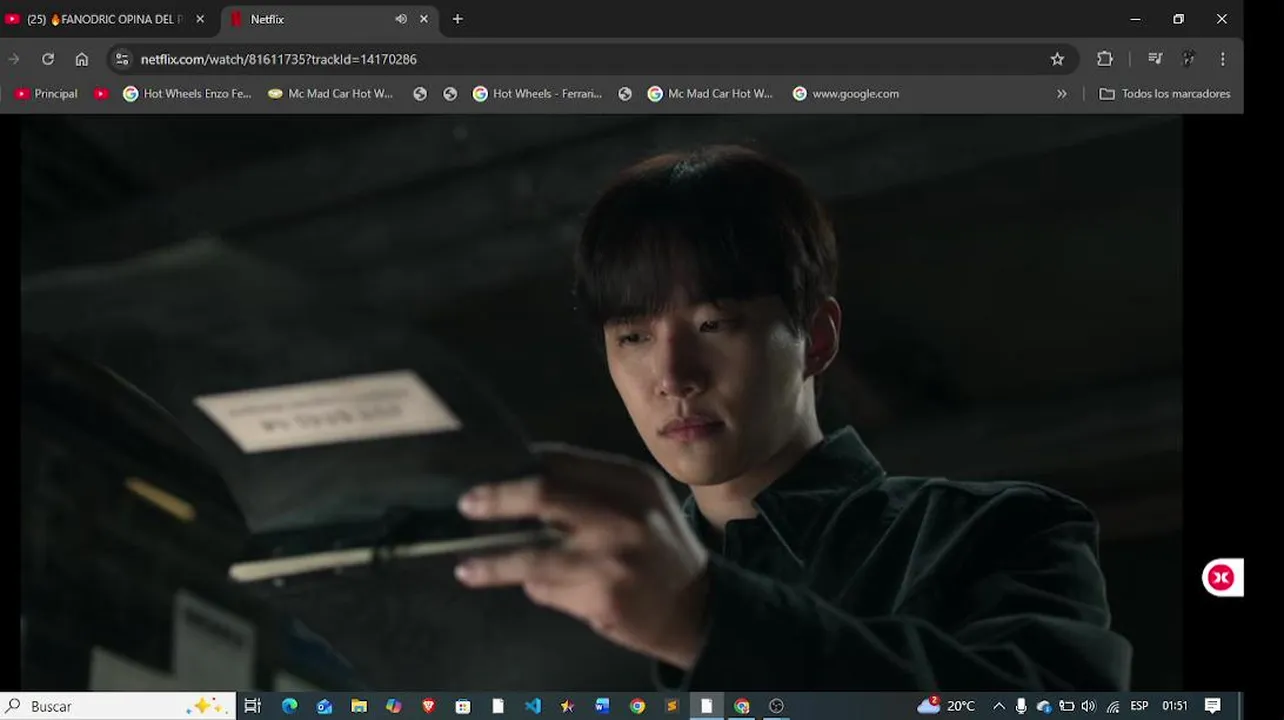The width and height of the screenshot is (1284, 720).
Task: Go to the browser home page
Action: pos(82,59)
